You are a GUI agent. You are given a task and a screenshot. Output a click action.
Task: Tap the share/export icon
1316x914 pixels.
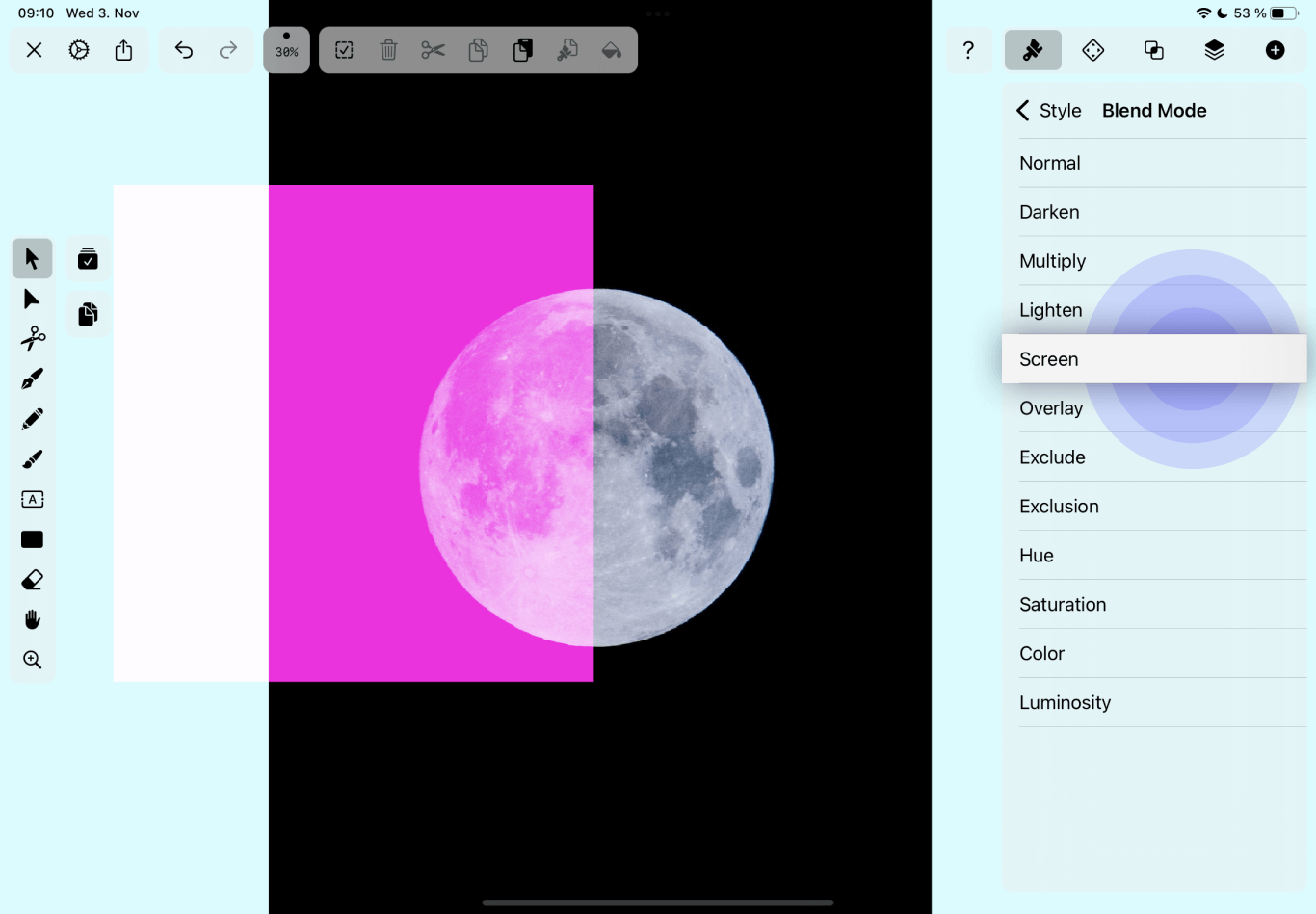(124, 50)
